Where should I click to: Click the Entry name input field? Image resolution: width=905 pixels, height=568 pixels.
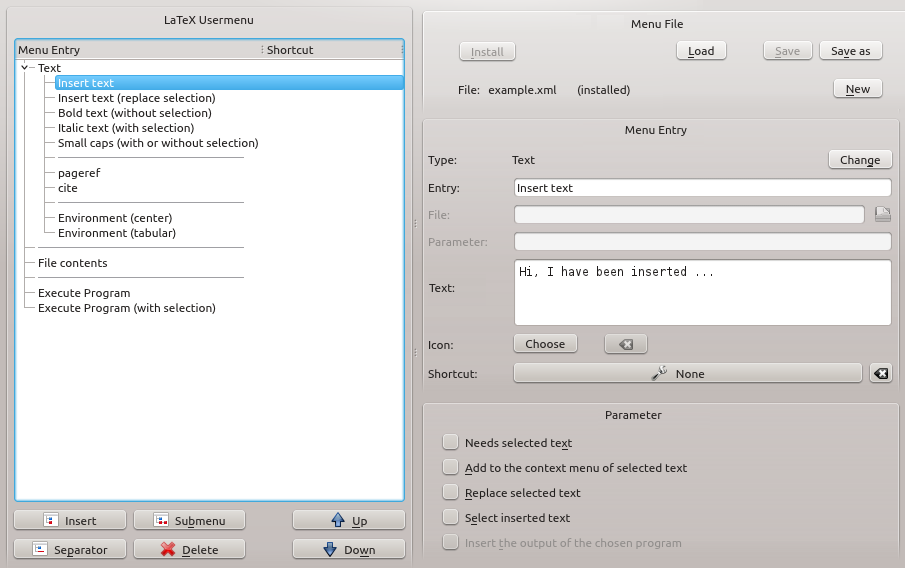(702, 188)
